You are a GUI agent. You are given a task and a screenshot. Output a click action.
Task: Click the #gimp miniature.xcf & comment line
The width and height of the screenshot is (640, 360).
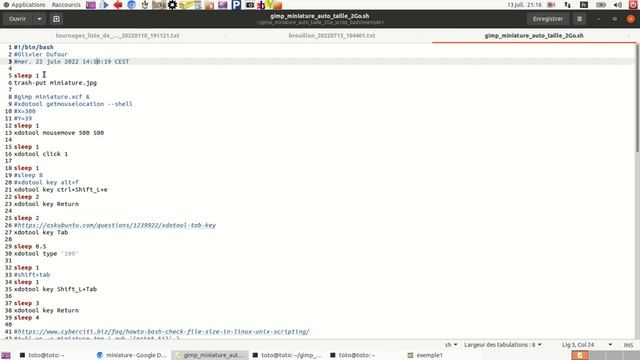coord(51,97)
